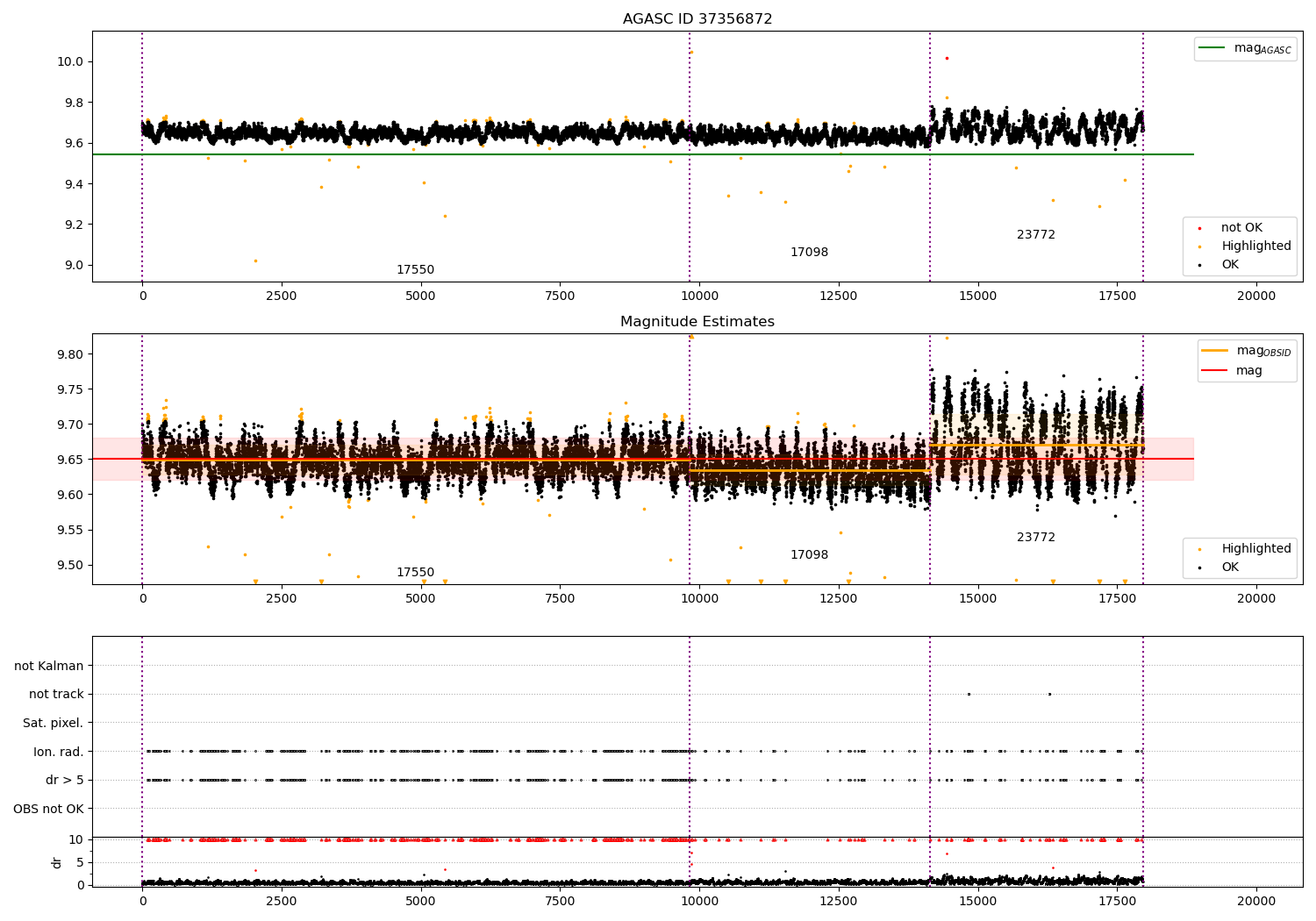Select the 9.75 y-axis tick label

pyautogui.click(x=72, y=389)
